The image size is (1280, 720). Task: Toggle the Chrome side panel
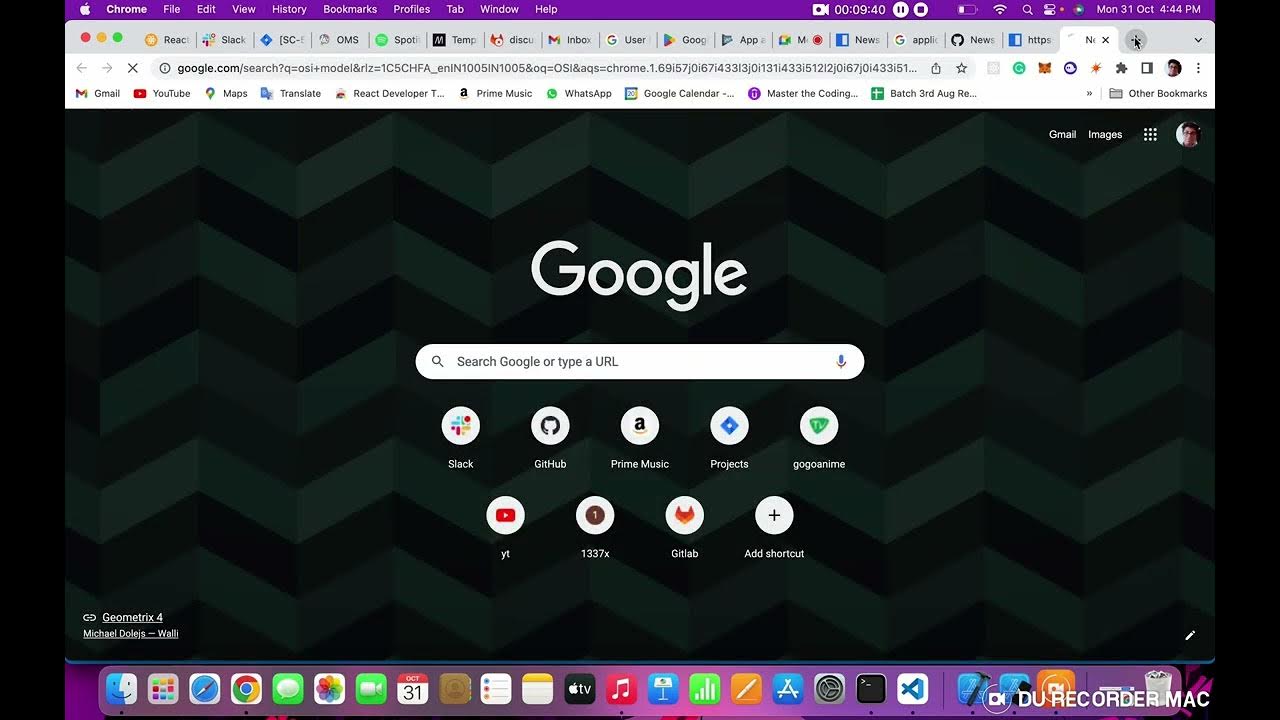pyautogui.click(x=1147, y=68)
